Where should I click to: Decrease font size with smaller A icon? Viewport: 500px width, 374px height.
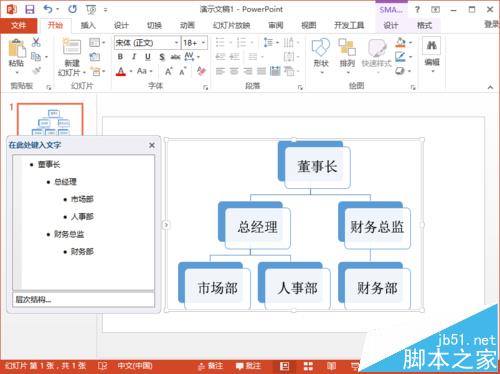click(x=183, y=71)
